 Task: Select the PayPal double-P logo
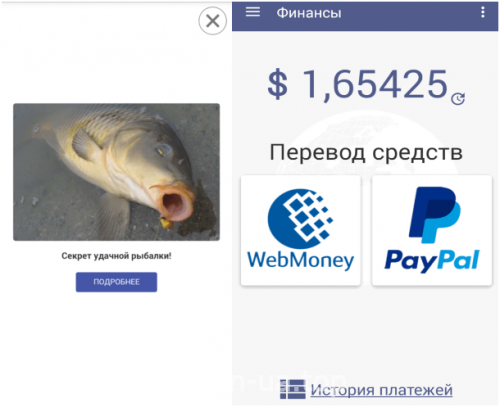coord(435,215)
